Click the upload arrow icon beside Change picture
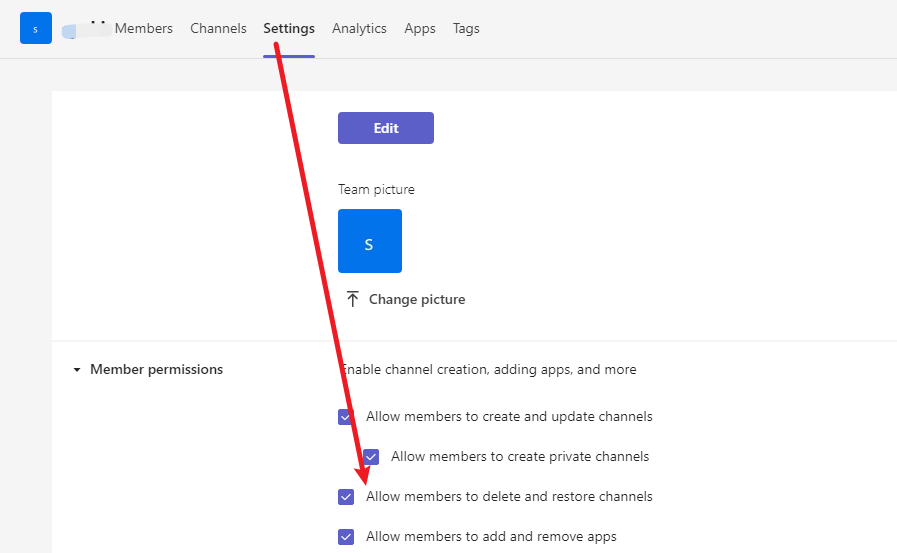 tap(352, 299)
